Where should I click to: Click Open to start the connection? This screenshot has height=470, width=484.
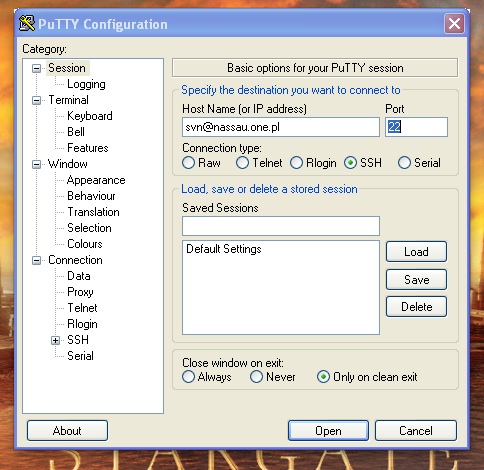tap(328, 431)
